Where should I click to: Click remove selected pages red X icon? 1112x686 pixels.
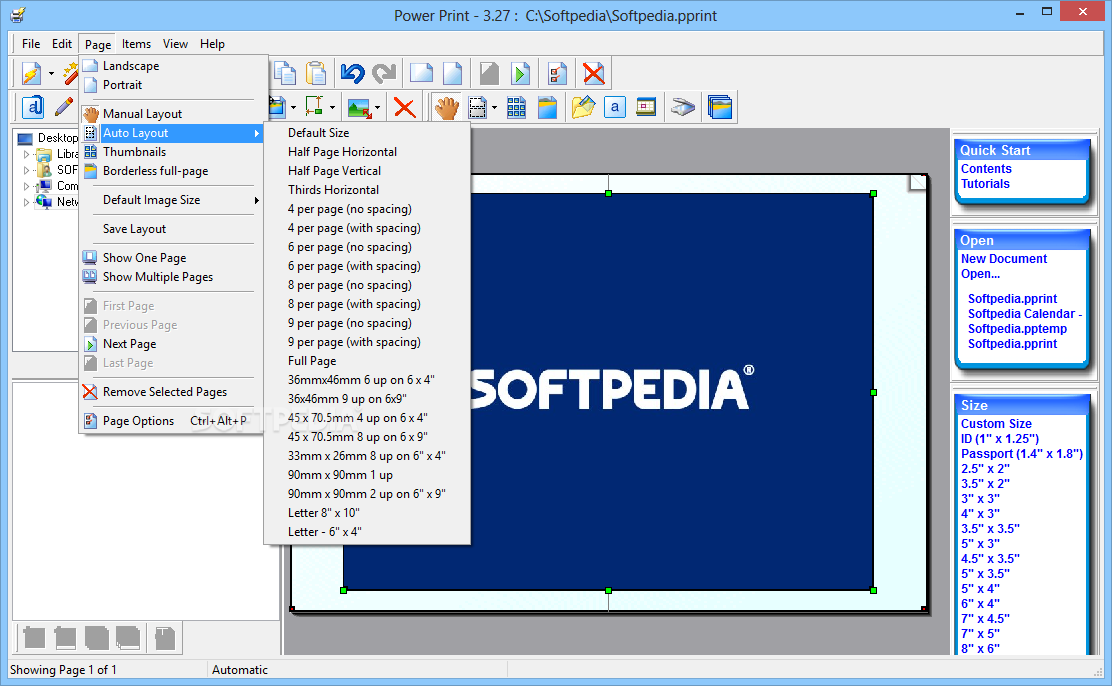(594, 73)
